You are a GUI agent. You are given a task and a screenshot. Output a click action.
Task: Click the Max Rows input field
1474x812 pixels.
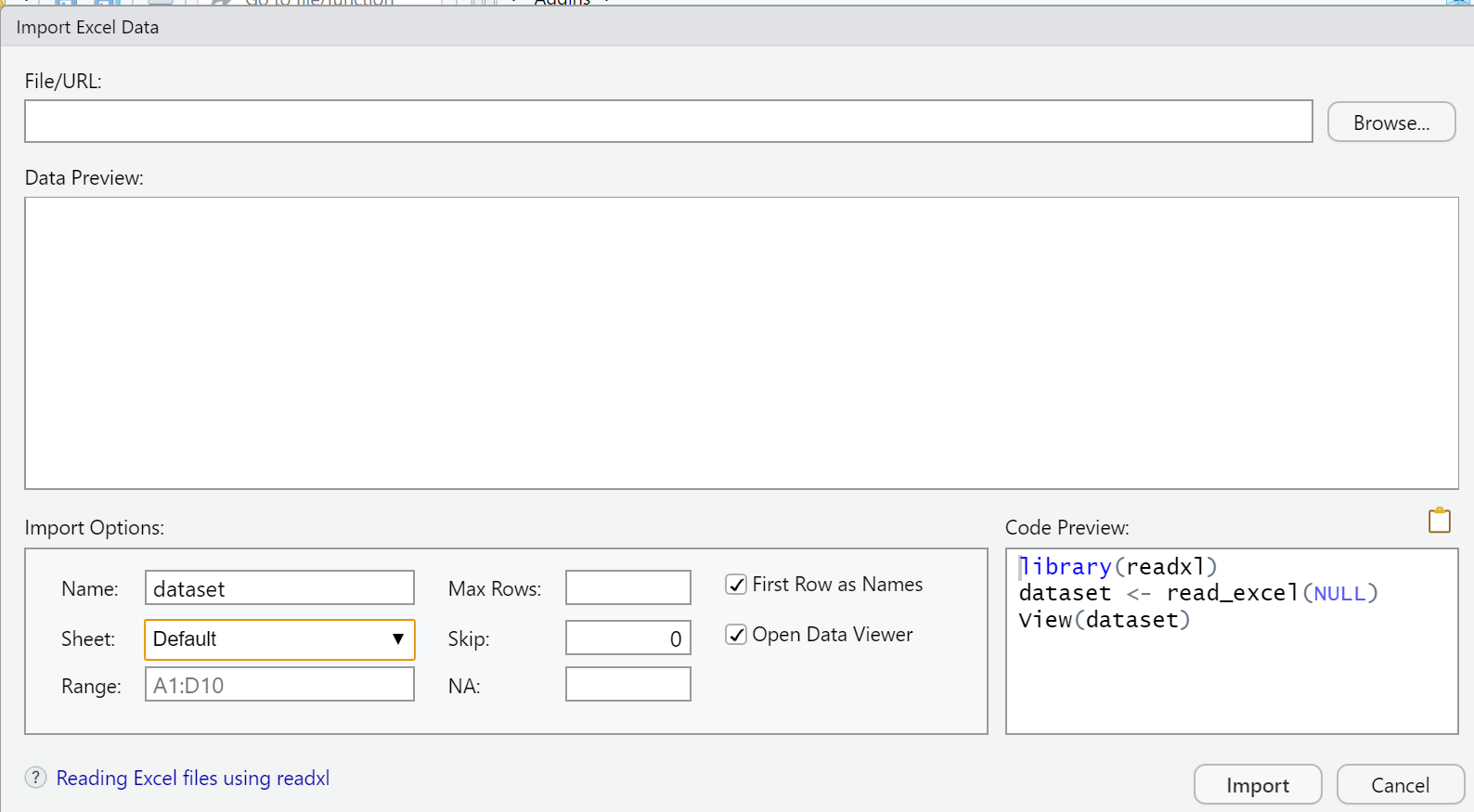[x=628, y=587]
